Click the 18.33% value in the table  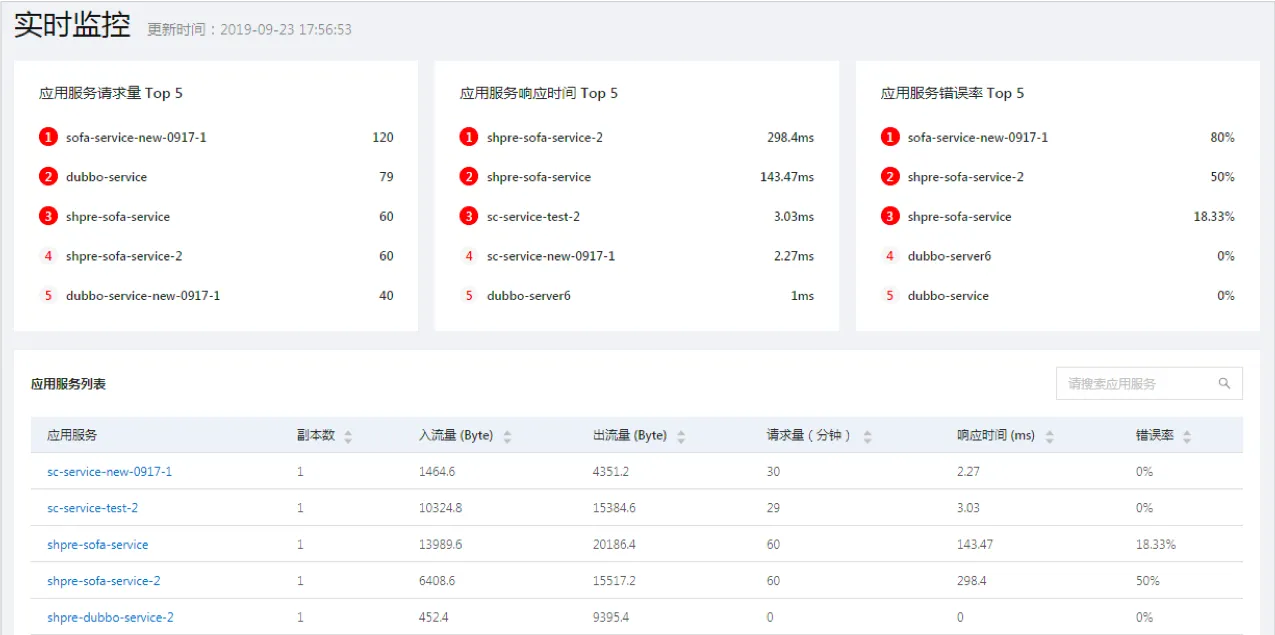pos(1156,545)
